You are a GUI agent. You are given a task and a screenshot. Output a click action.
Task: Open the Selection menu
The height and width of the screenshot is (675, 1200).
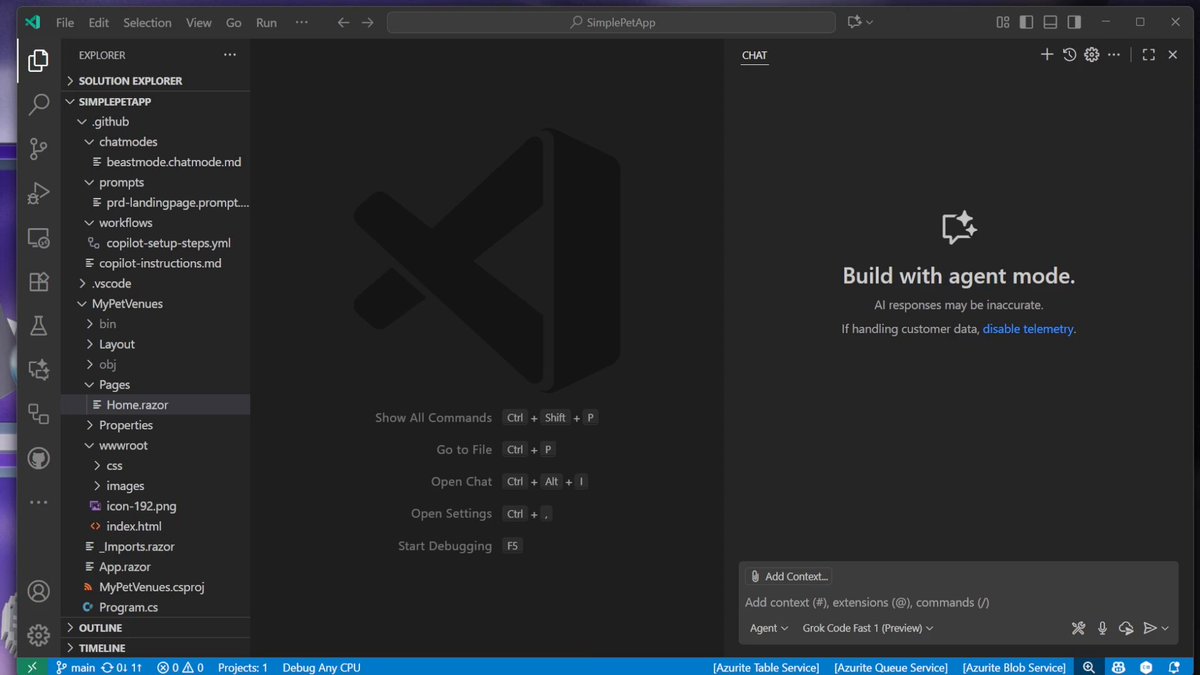pos(147,22)
